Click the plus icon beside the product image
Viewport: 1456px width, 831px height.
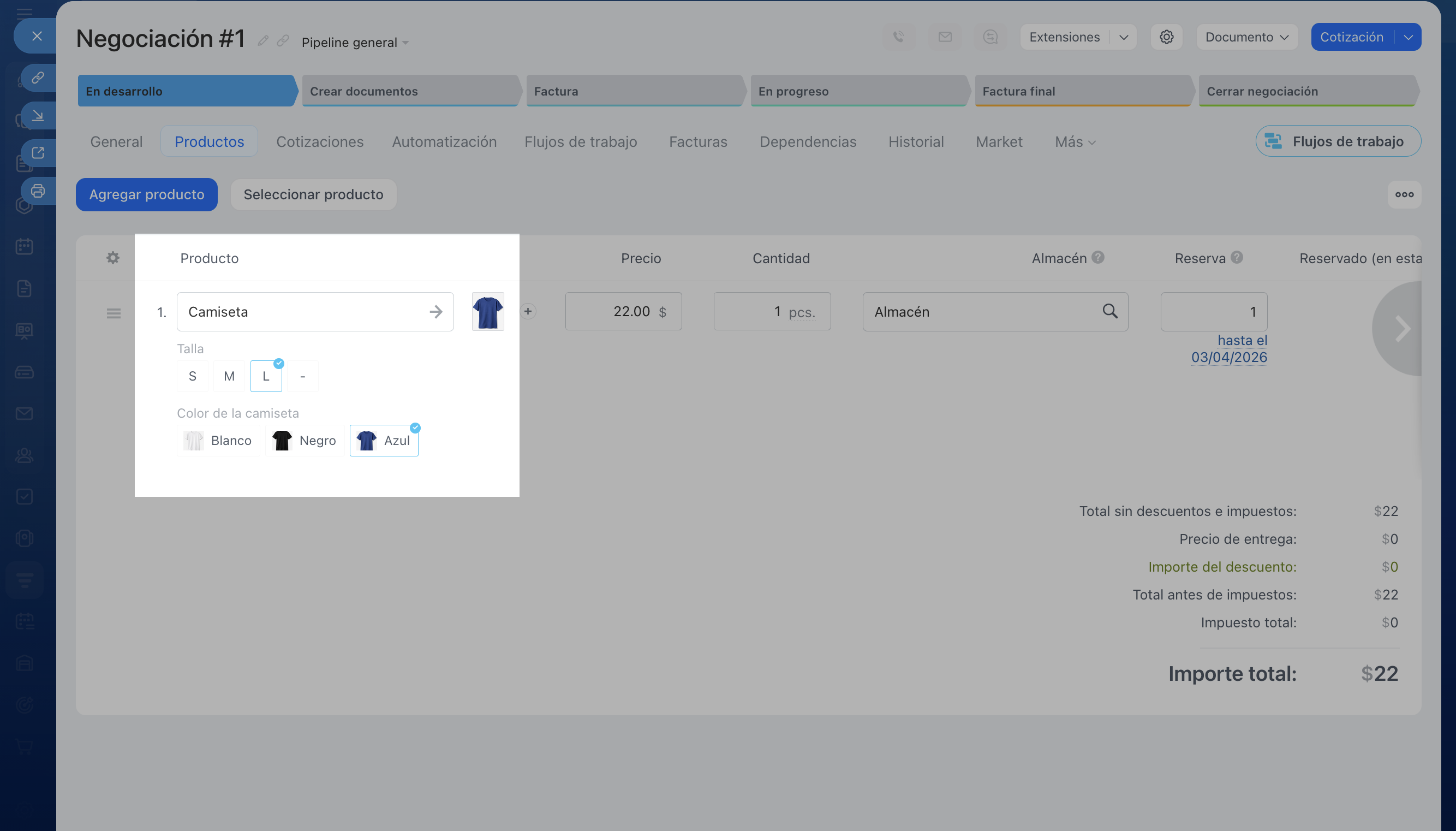click(x=528, y=312)
